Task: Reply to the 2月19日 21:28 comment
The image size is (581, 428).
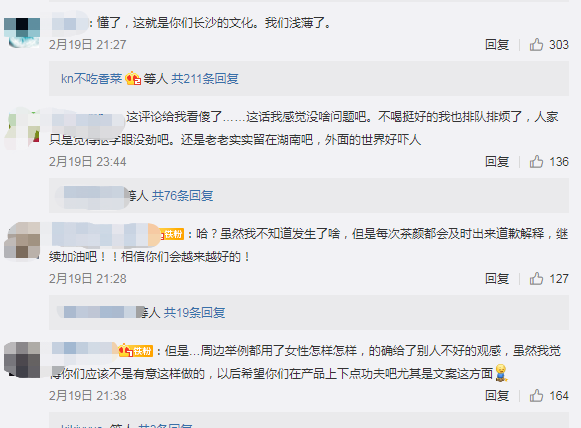Action: tap(497, 279)
